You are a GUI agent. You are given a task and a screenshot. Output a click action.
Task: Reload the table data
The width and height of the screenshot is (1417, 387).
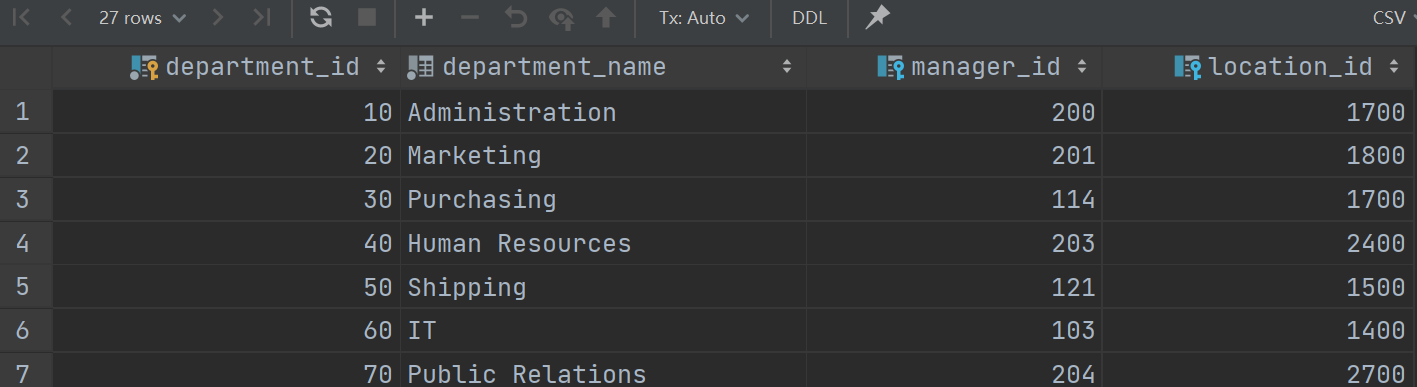click(x=320, y=18)
